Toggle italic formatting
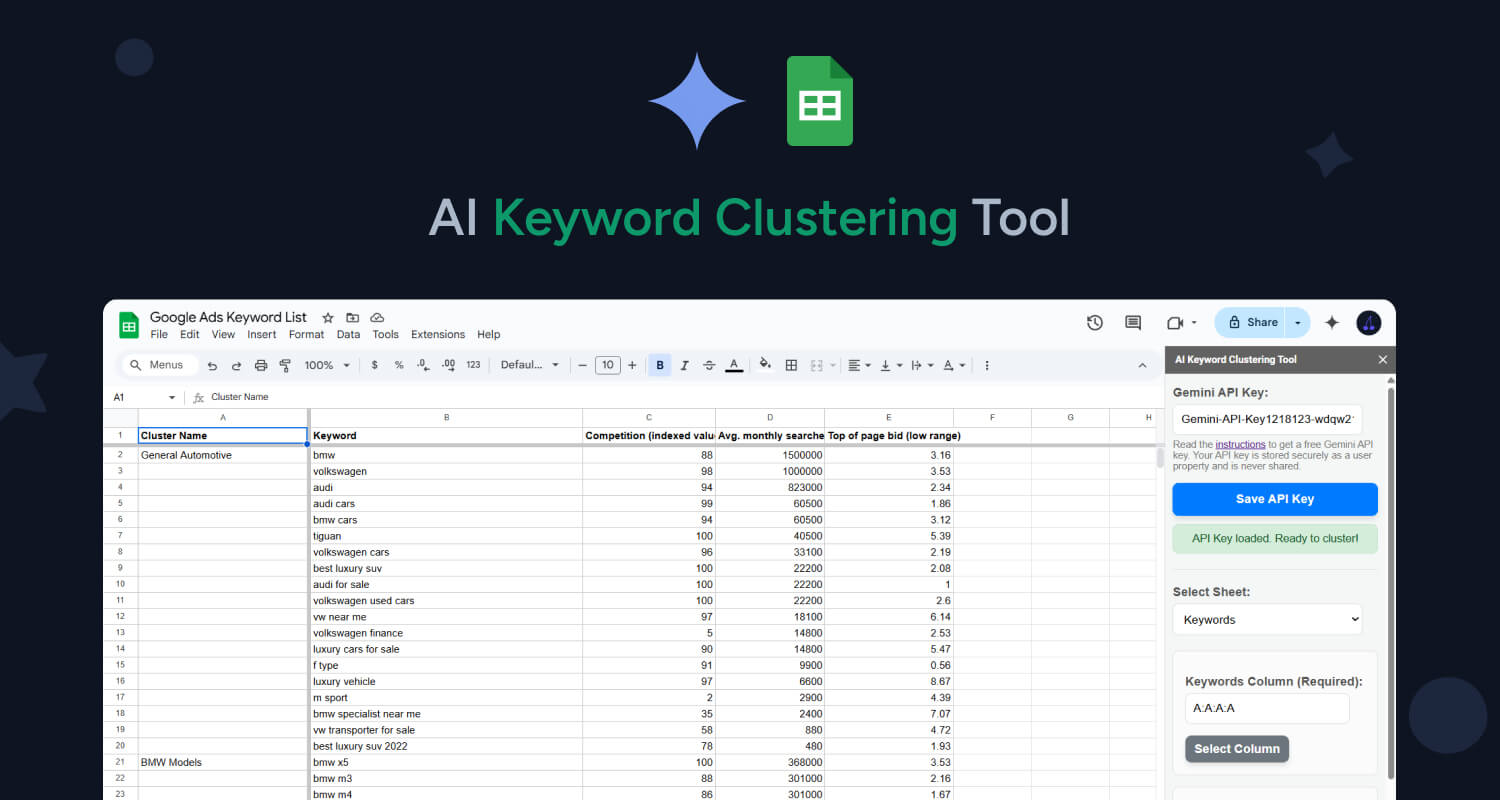 click(685, 366)
